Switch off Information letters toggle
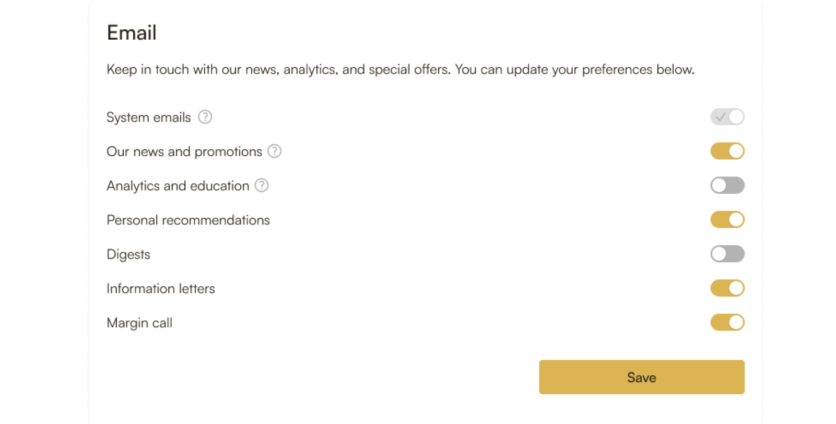 pyautogui.click(x=727, y=288)
